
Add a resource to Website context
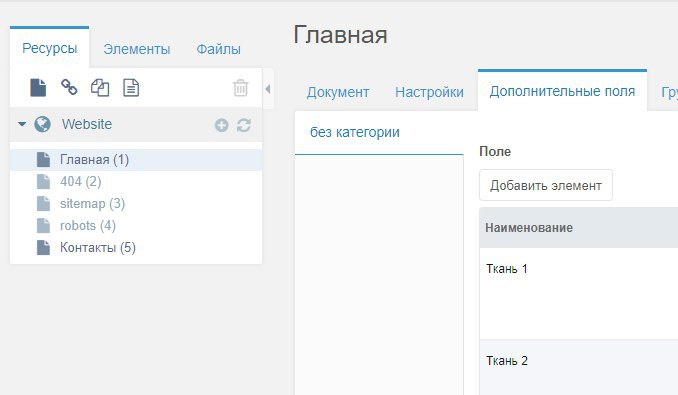coord(221,125)
